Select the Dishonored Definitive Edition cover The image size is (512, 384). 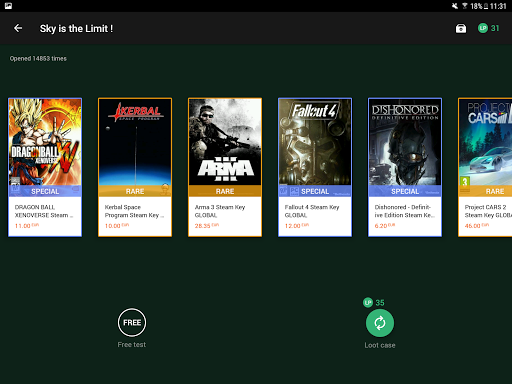tap(405, 142)
